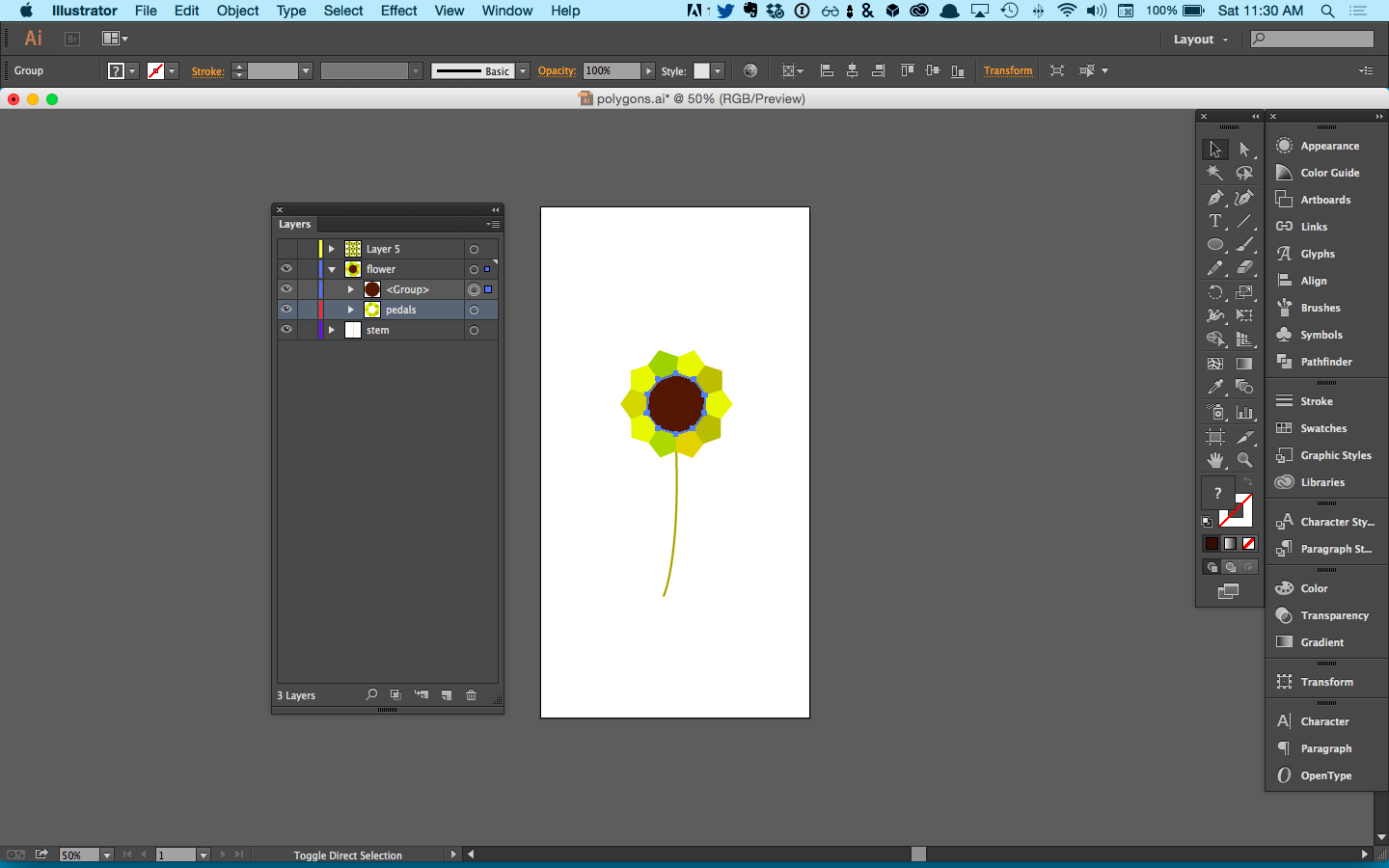Open the Effect menu
1389x868 pixels.
[x=398, y=11]
